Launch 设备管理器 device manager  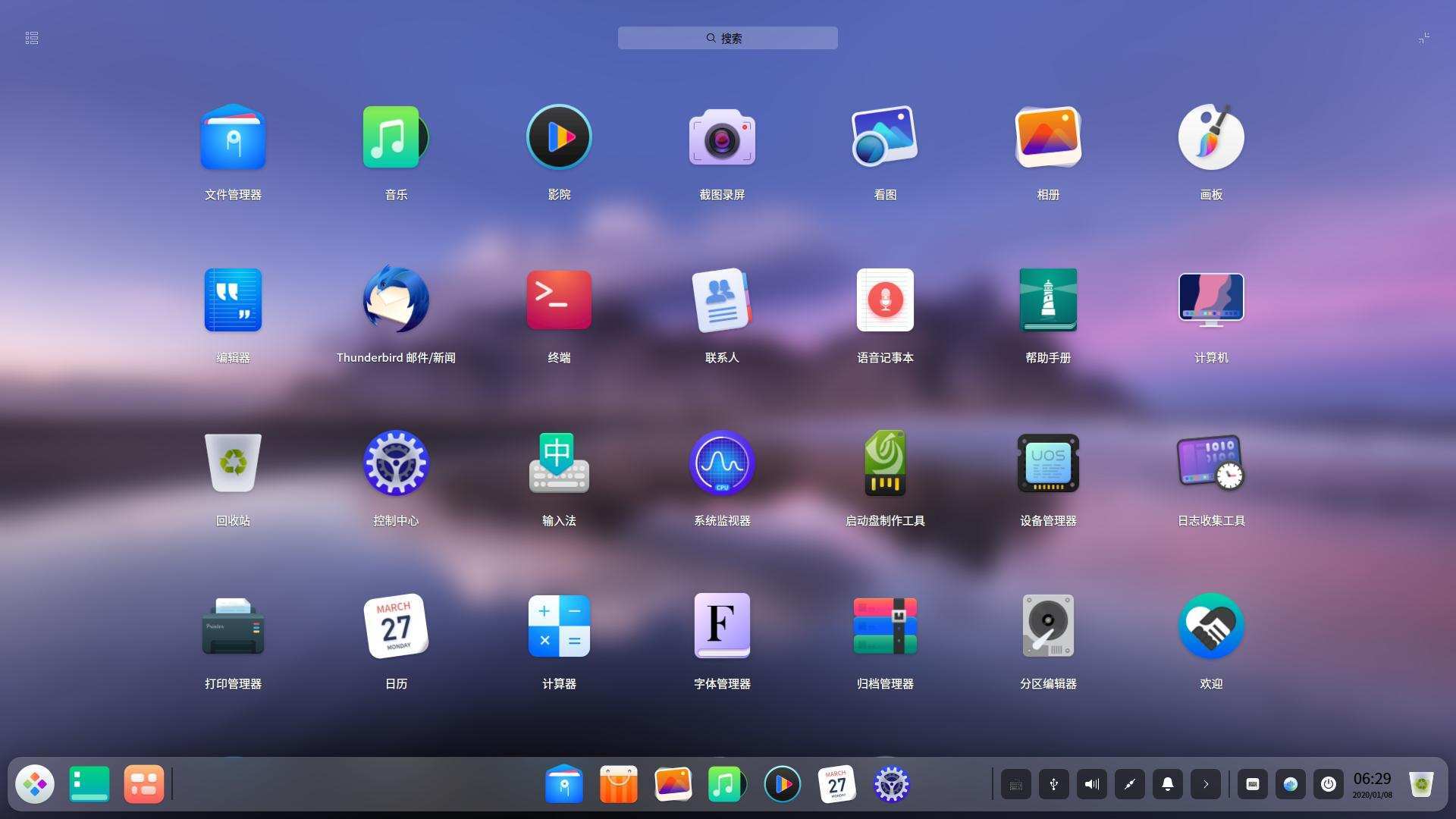[1048, 463]
